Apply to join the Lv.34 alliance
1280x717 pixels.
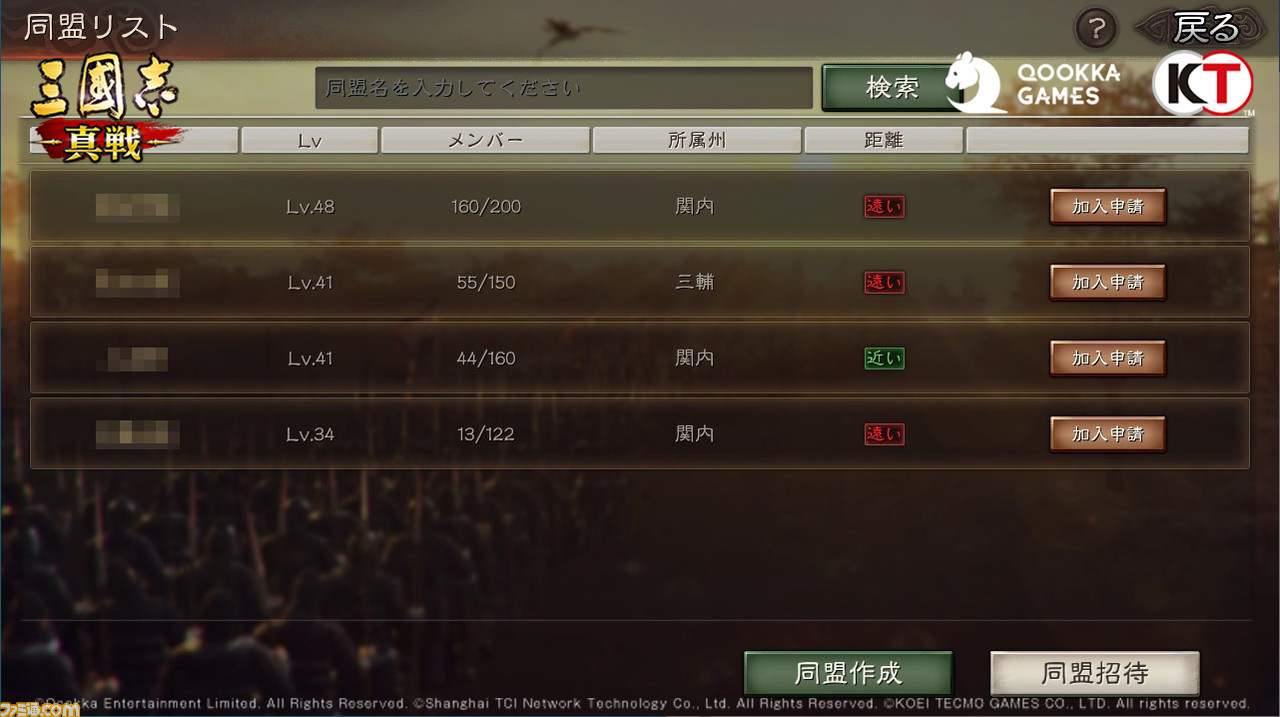pos(1108,434)
